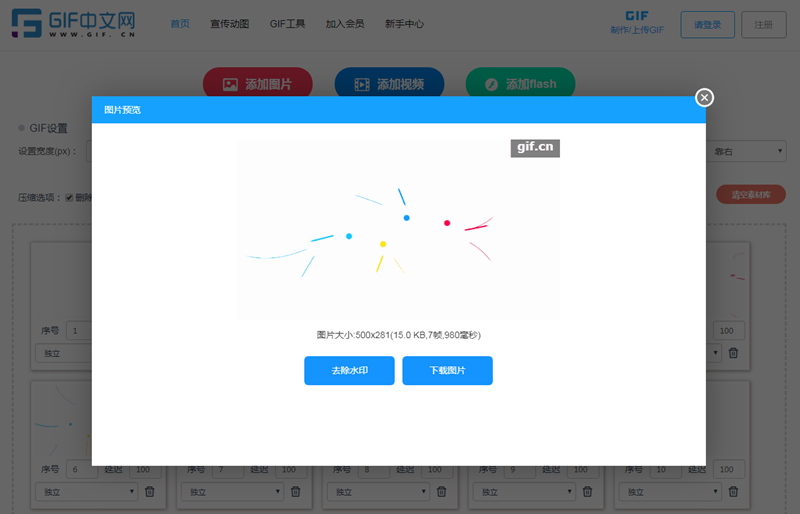Viewport: 800px width, 514px height.
Task: Go to GIF工具 menu
Action: point(287,23)
